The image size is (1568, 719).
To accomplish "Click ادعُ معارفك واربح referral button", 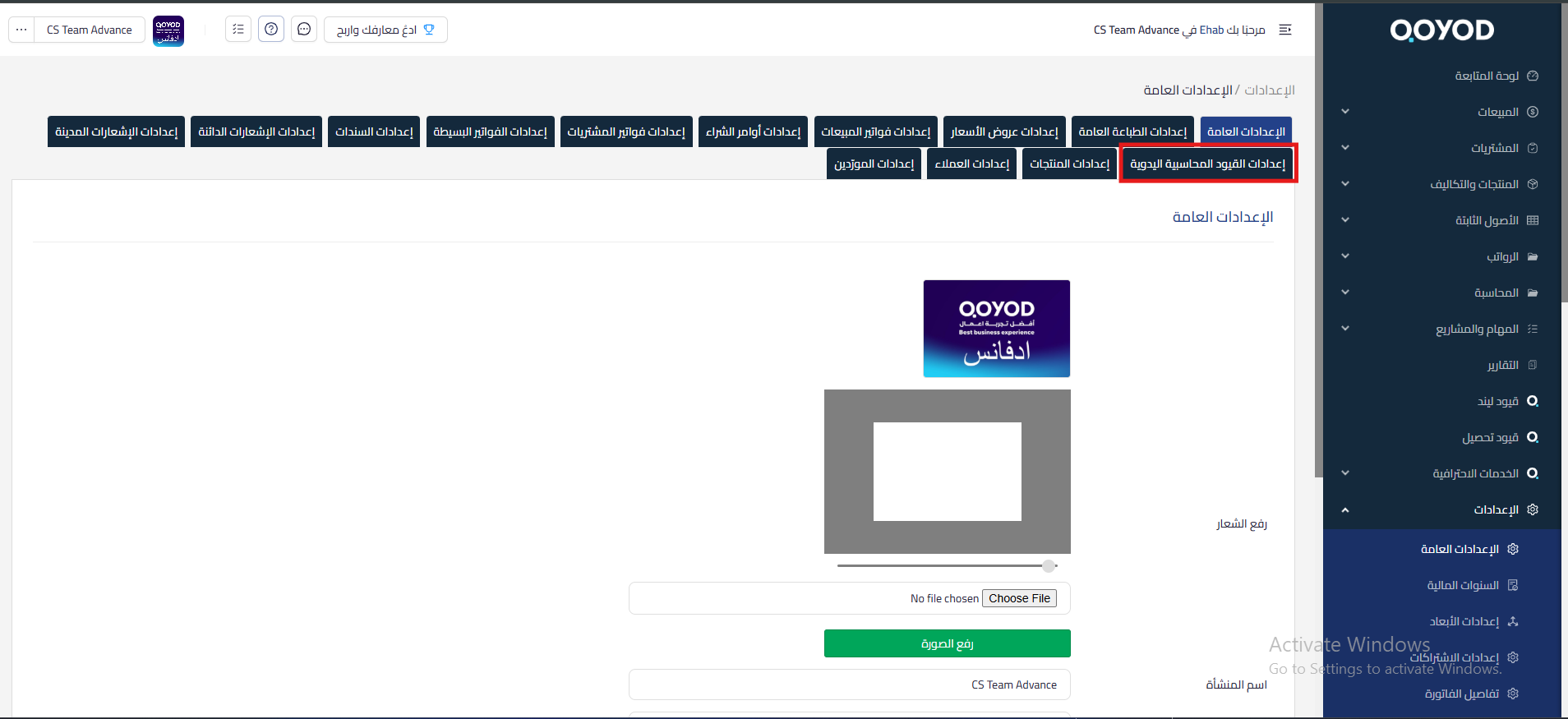I will [x=385, y=30].
